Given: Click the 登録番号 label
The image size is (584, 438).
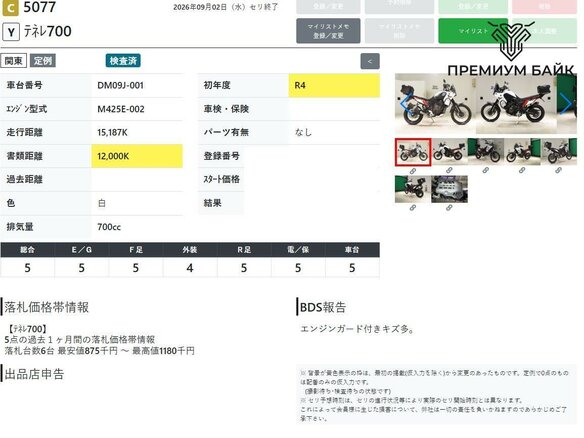Looking at the screenshot, I should (222, 156).
